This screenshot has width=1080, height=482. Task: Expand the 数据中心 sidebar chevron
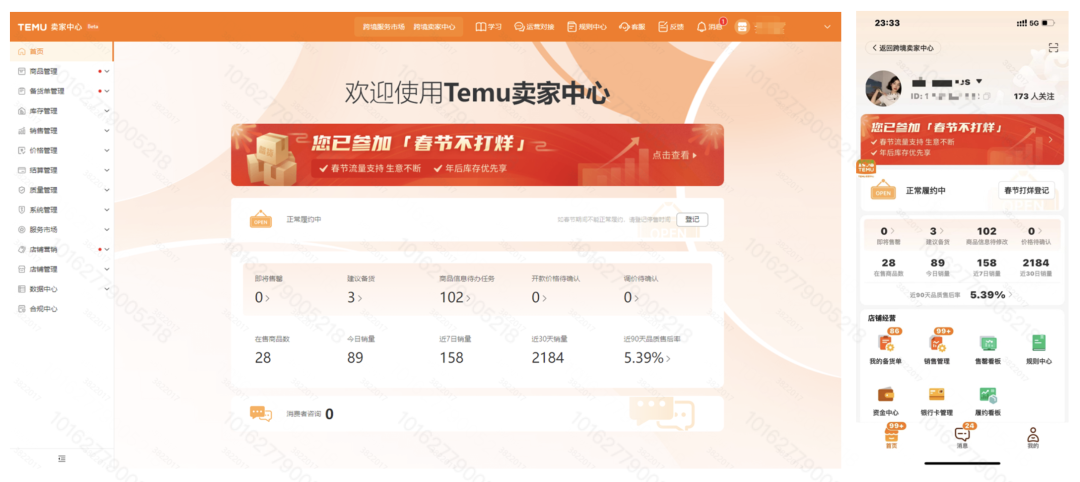107,289
